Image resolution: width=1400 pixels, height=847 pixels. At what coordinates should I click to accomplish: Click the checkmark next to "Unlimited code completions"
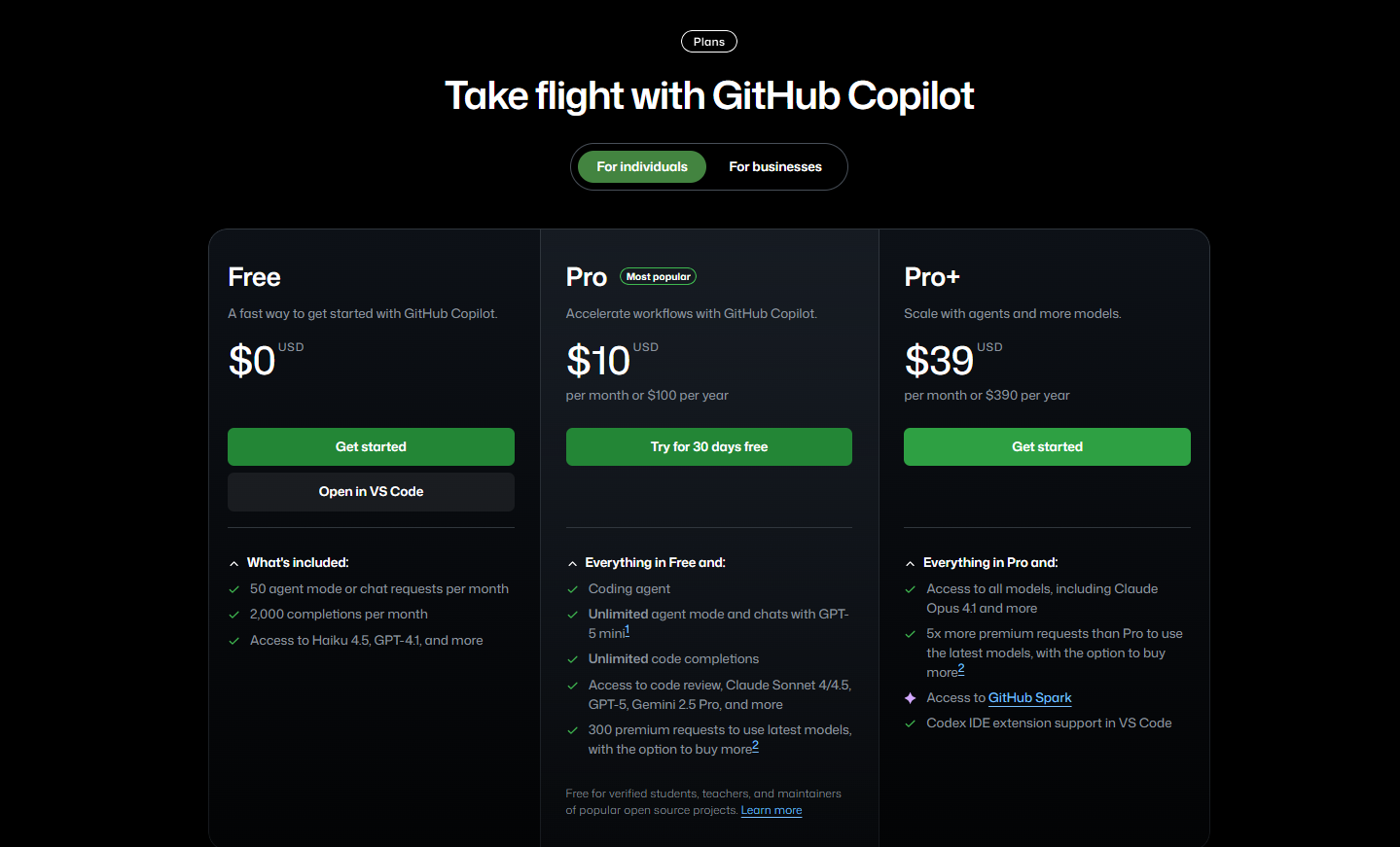(572, 659)
